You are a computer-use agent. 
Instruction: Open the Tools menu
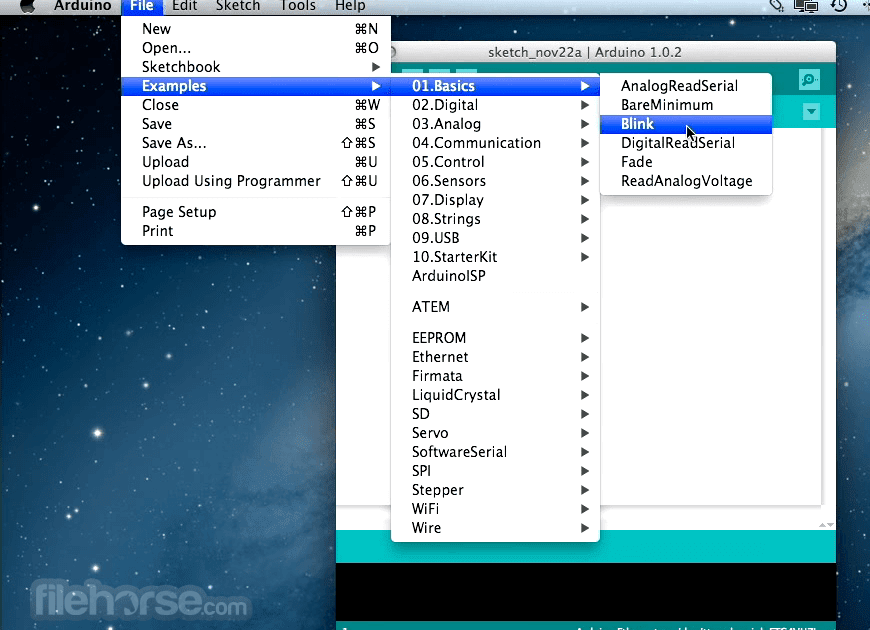298,6
